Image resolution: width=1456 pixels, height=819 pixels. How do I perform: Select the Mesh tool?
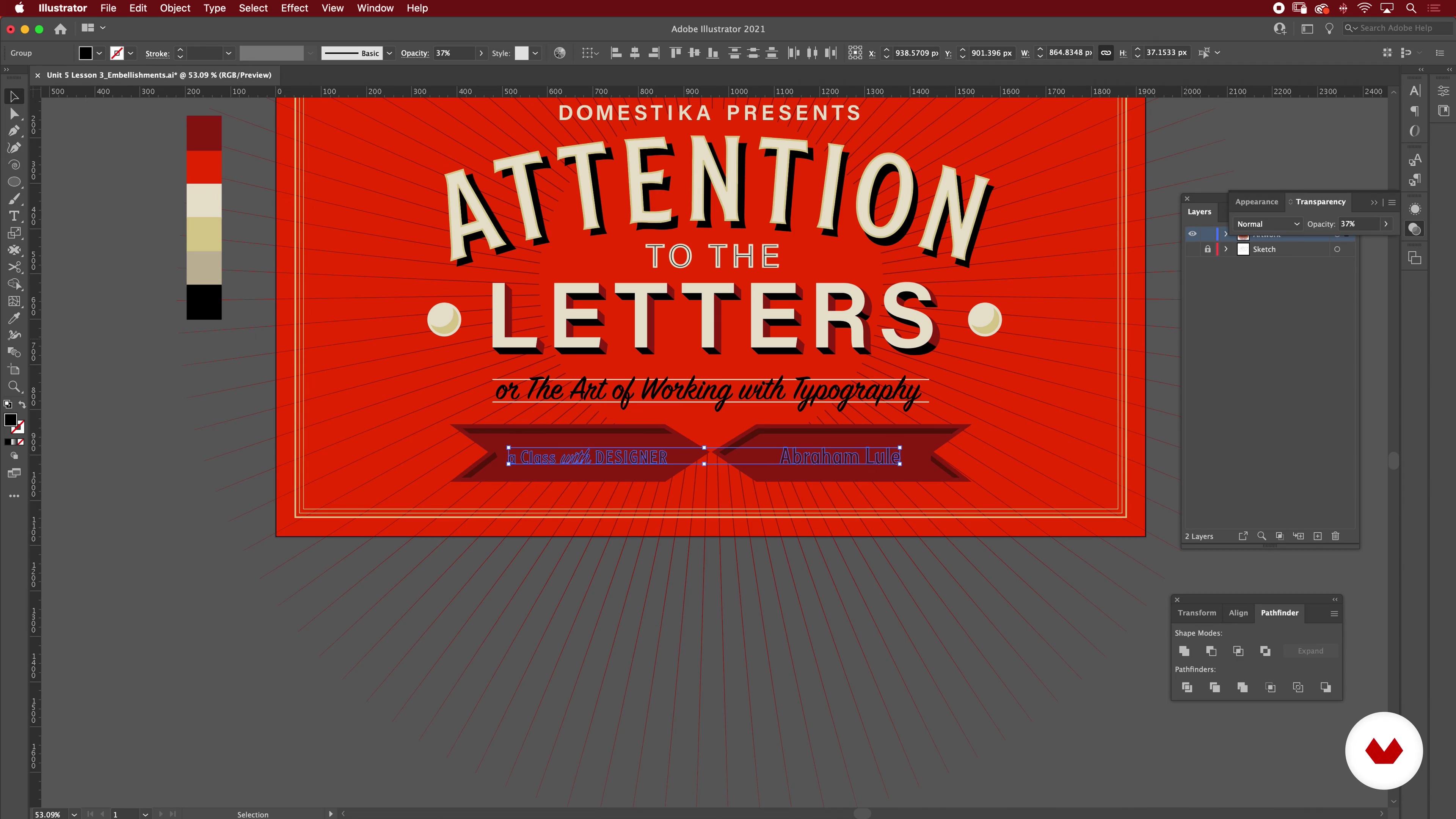click(14, 301)
